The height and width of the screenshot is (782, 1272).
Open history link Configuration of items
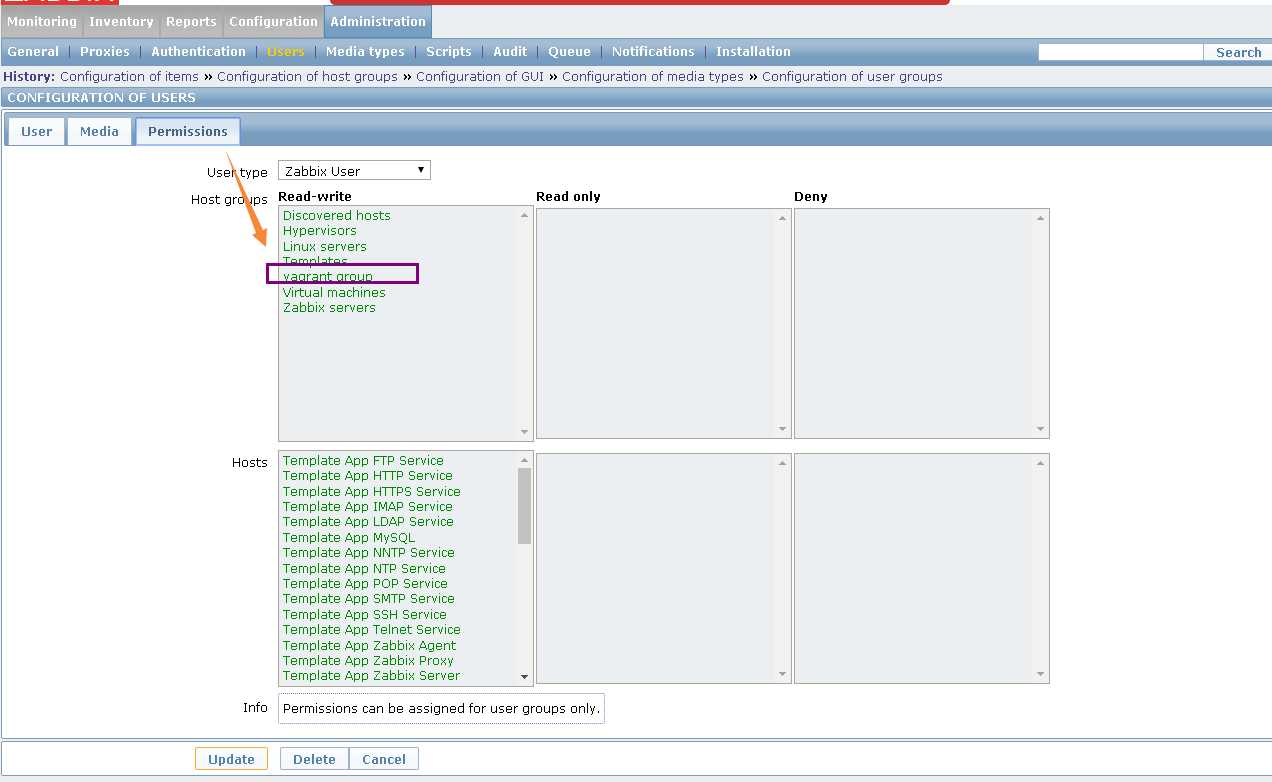click(x=129, y=77)
